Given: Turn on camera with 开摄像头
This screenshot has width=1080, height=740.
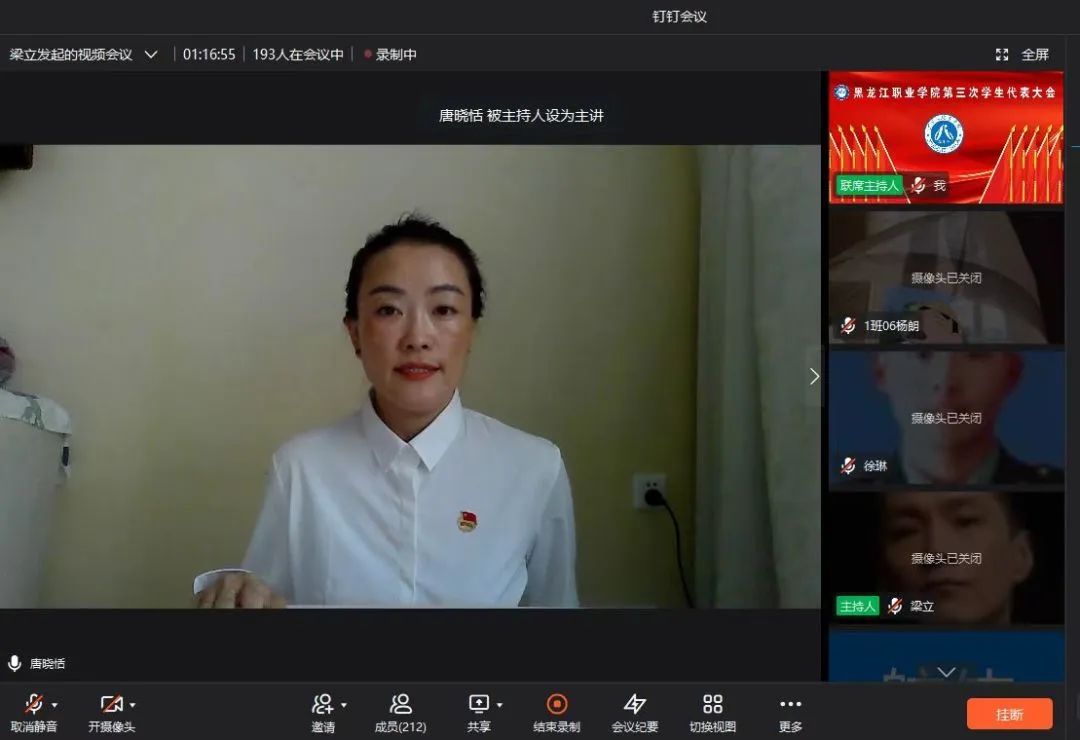Looking at the screenshot, I should (x=111, y=704).
